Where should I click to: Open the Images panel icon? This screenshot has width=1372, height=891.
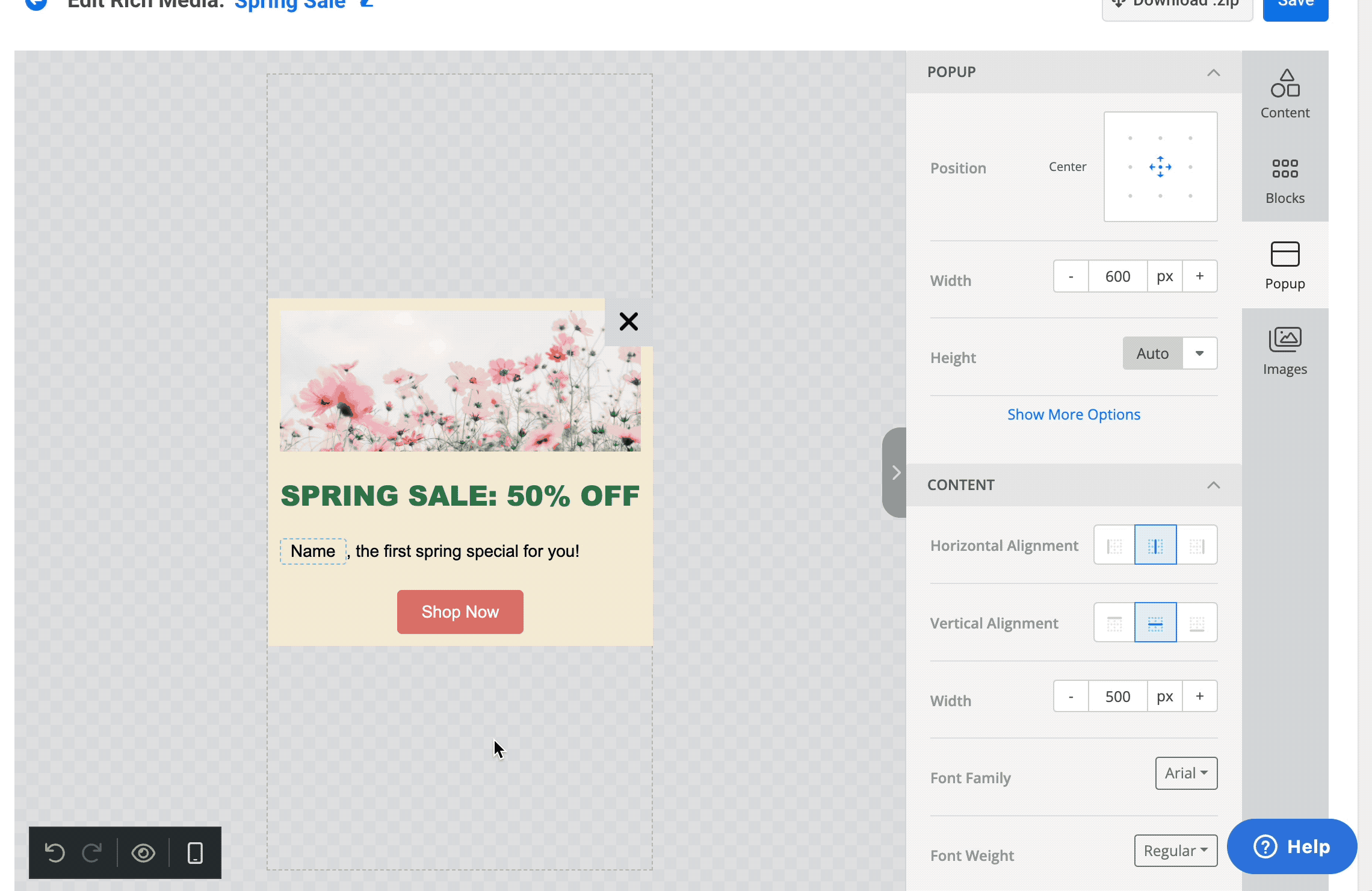(1285, 350)
